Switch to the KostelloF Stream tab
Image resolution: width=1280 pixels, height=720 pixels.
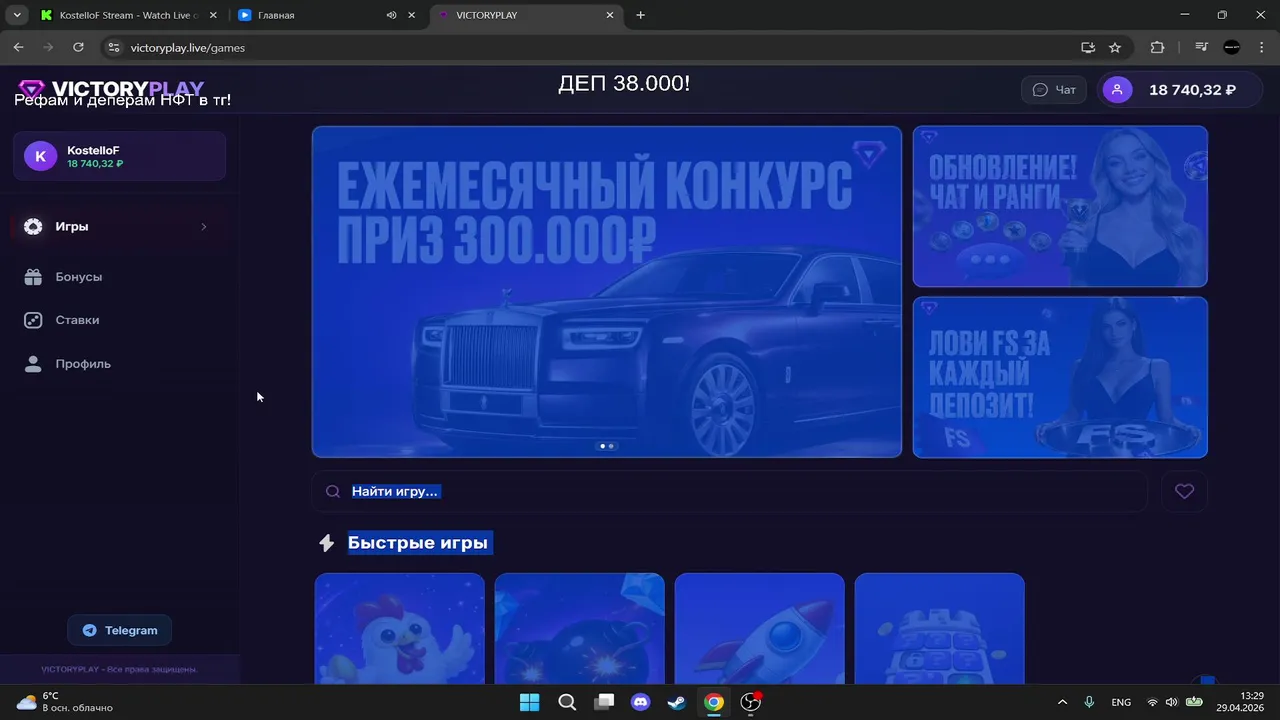[x=130, y=15]
